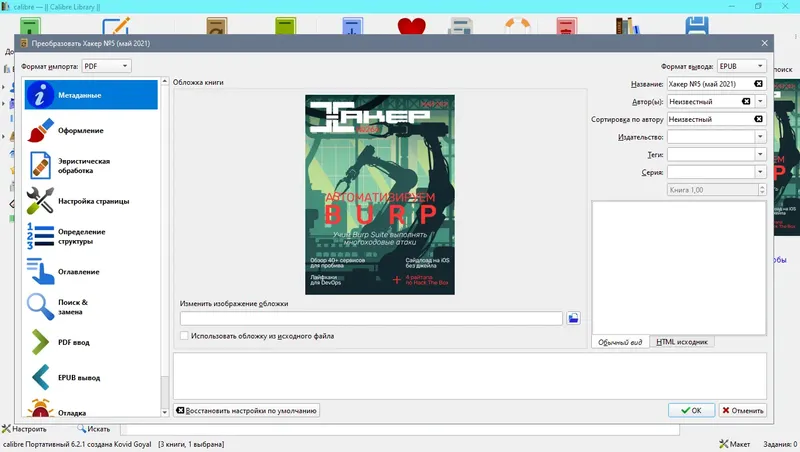Click Искать in calibre bottom bar
The image size is (800, 452).
94,429
